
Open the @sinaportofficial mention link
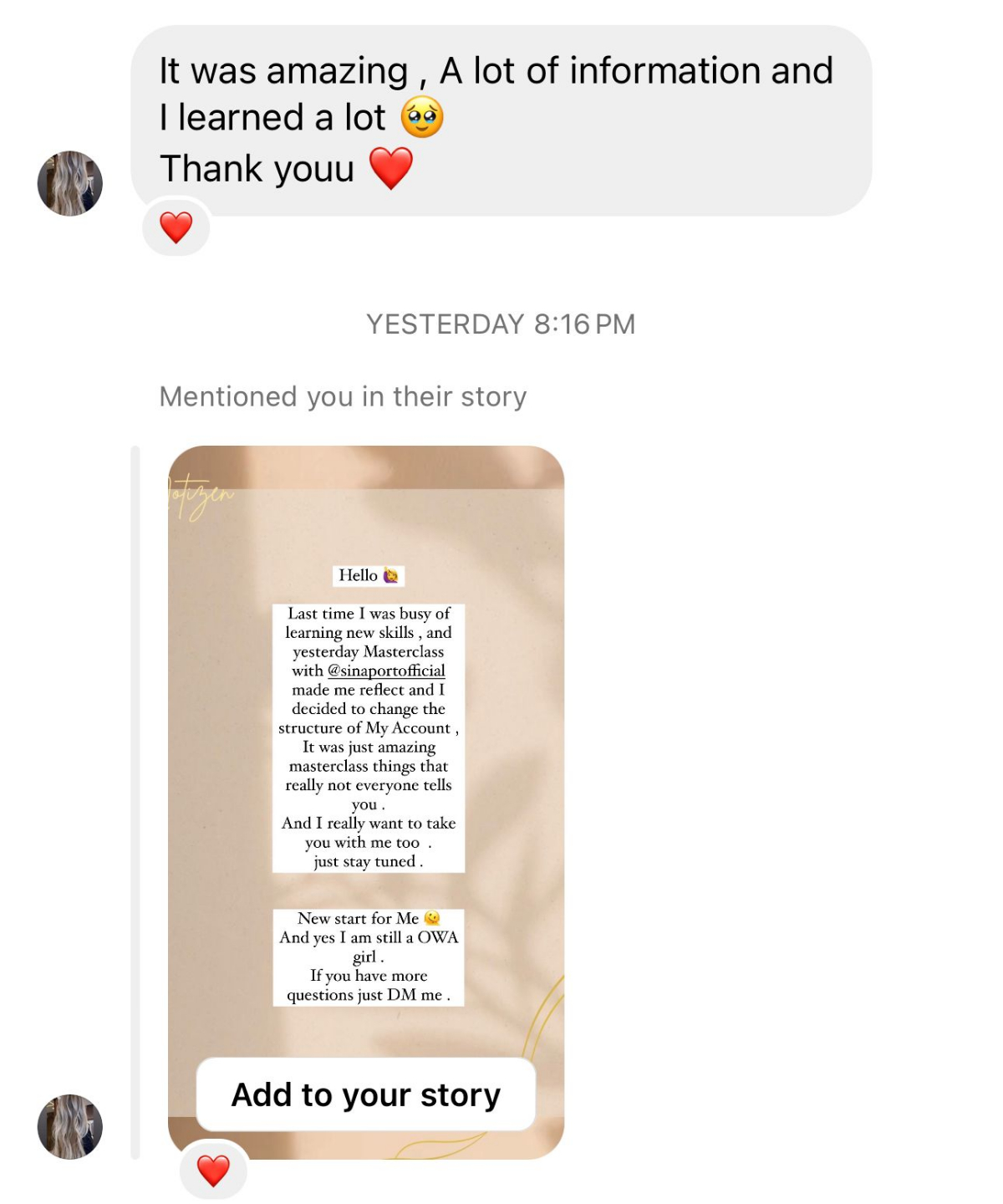[386, 671]
